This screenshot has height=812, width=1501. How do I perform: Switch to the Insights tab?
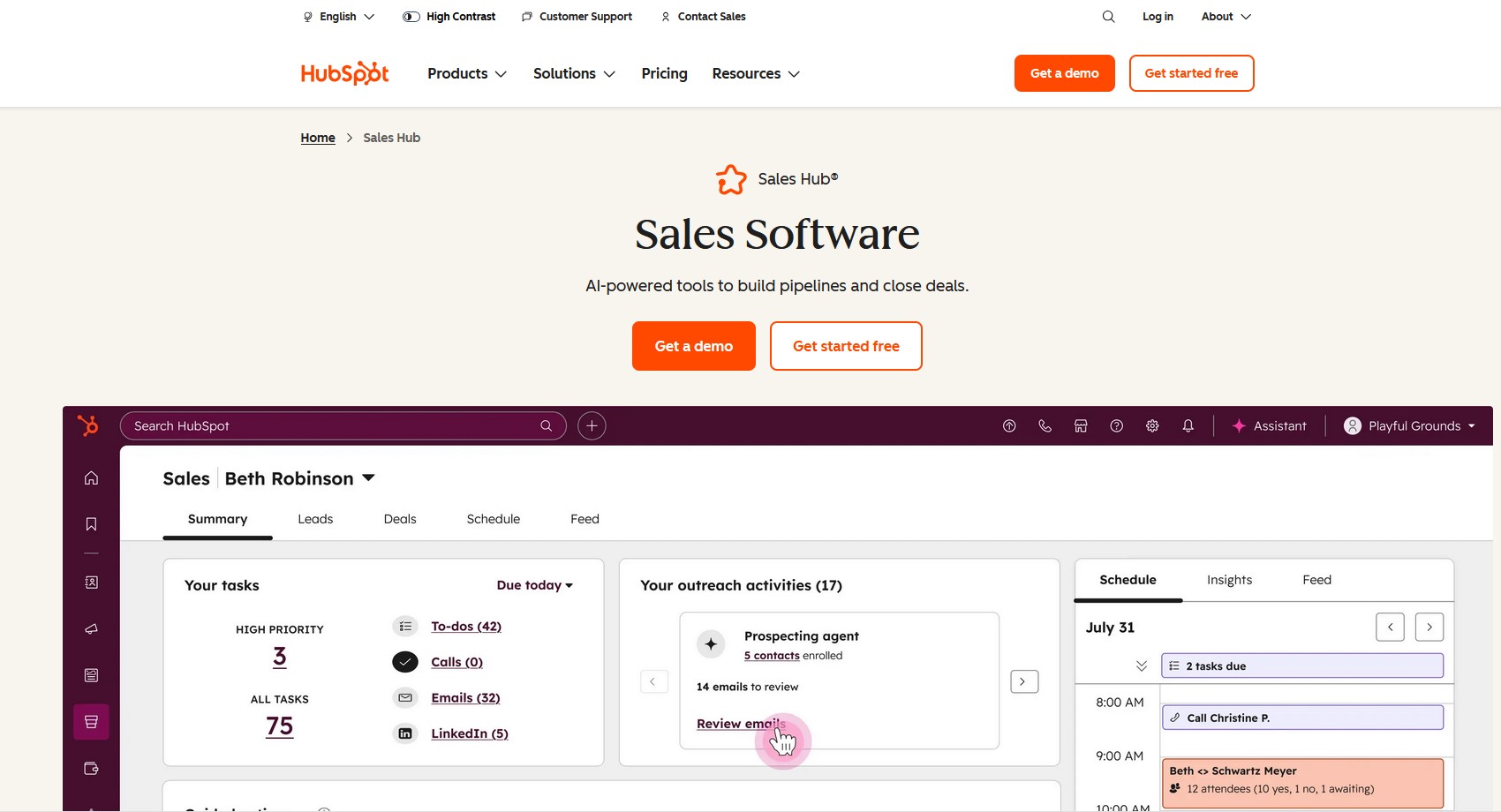1230,580
